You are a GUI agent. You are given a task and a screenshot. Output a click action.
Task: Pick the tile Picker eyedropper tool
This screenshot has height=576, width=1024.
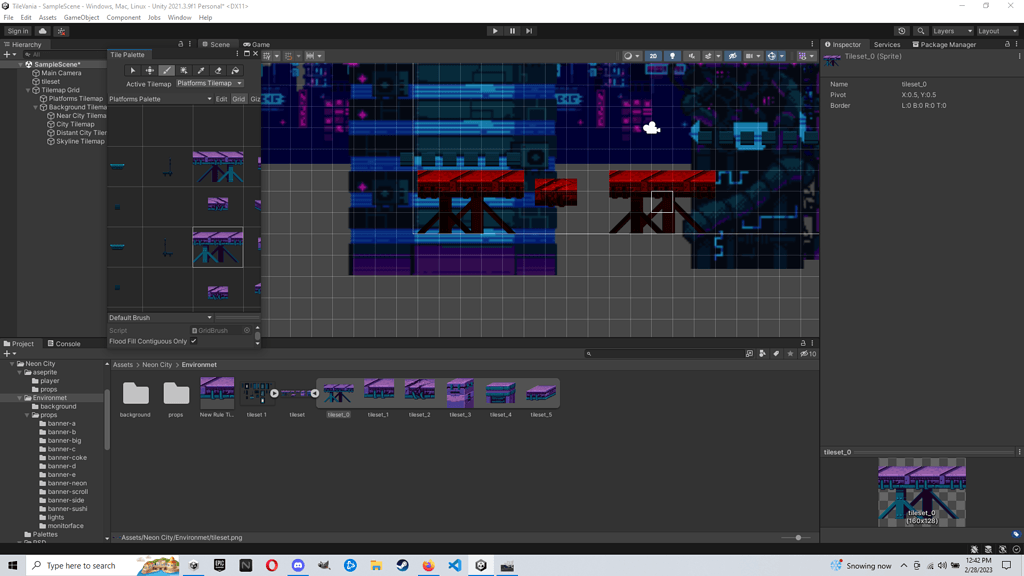(x=201, y=70)
